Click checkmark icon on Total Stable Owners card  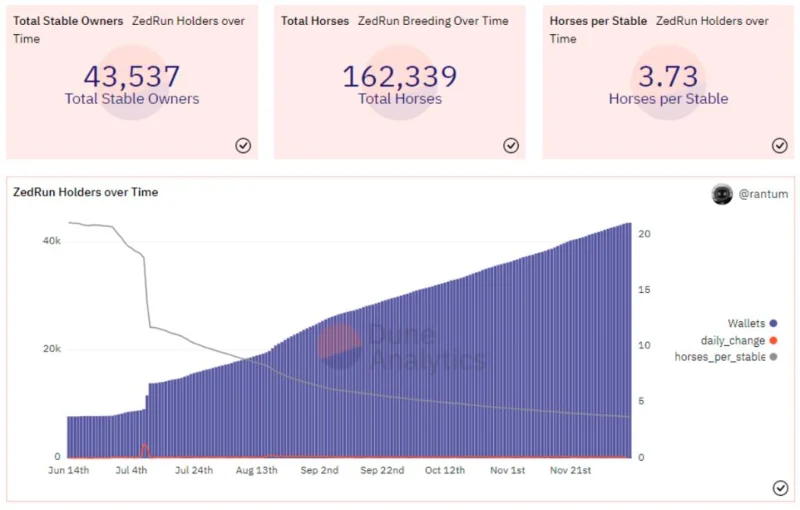tap(243, 145)
